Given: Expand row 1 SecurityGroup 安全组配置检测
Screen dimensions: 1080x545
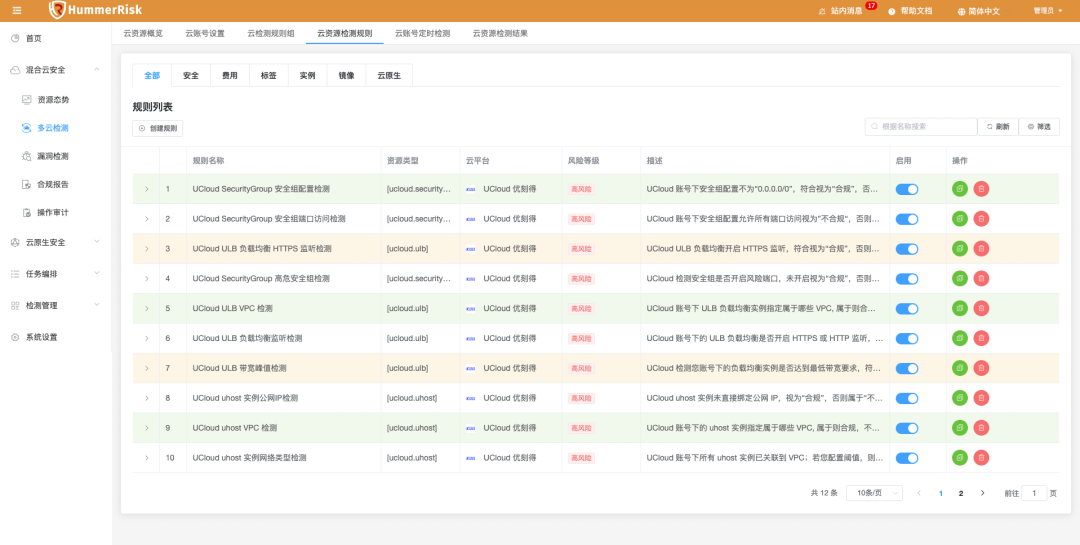Looking at the screenshot, I should coord(146,189).
